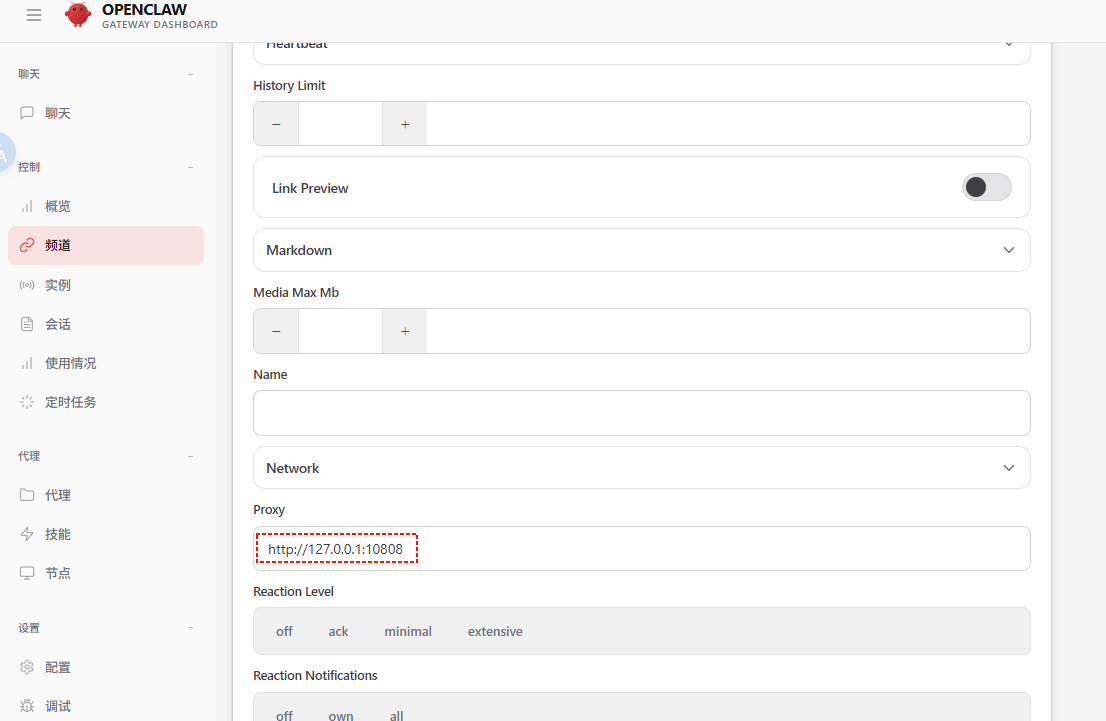Go to 实例 instances page

[58, 285]
